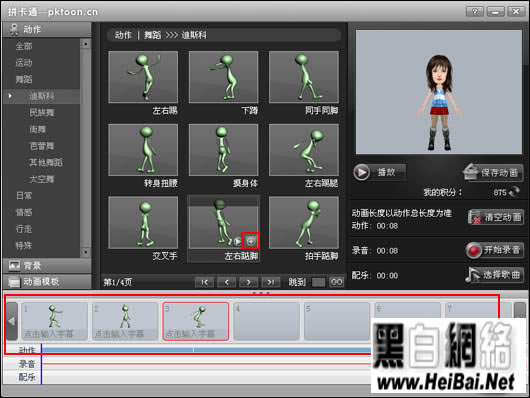Select 其他舞蹈 subcategory
This screenshot has height=398, width=530.
(46, 162)
